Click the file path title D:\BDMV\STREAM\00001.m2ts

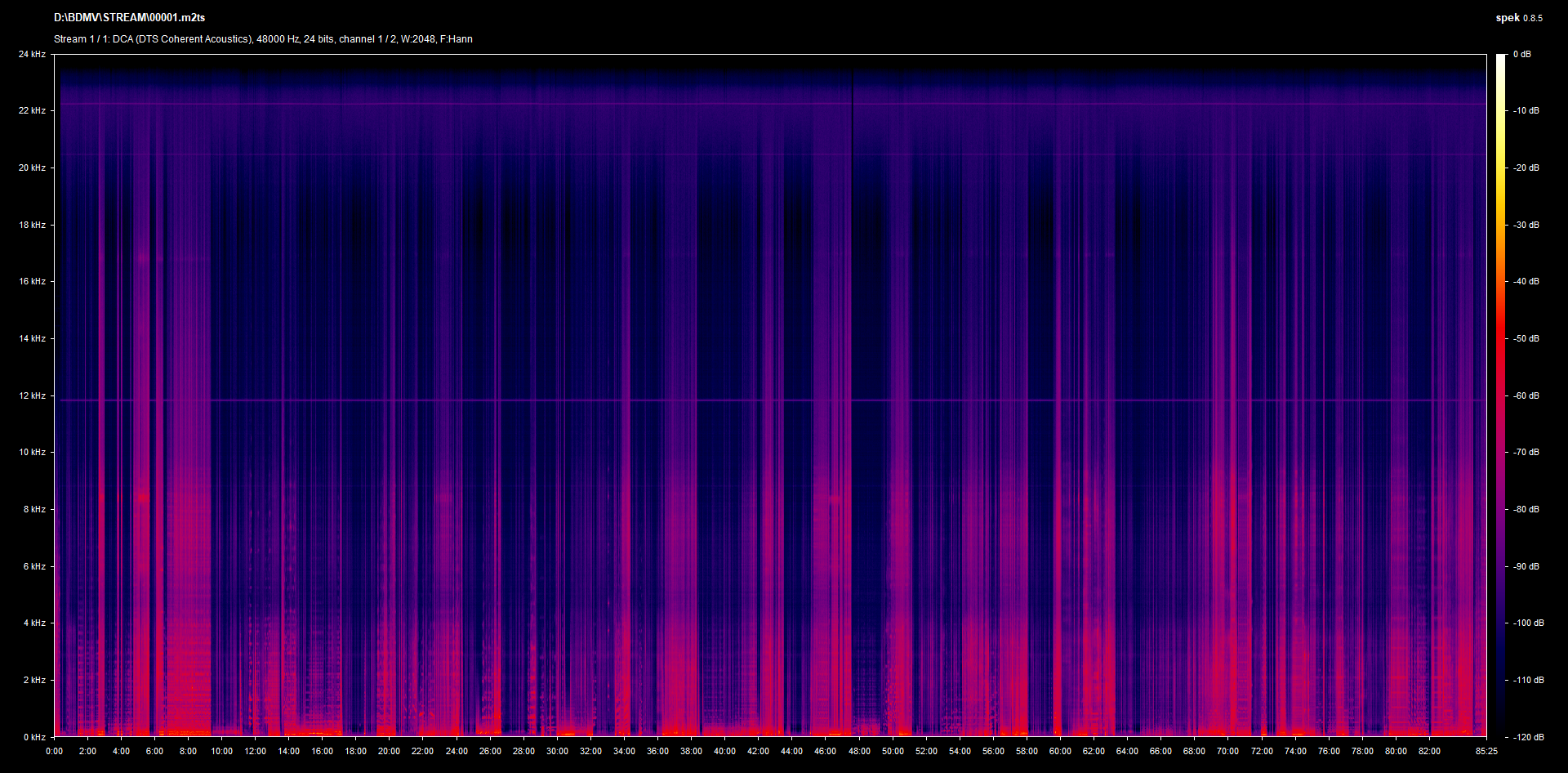(129, 17)
